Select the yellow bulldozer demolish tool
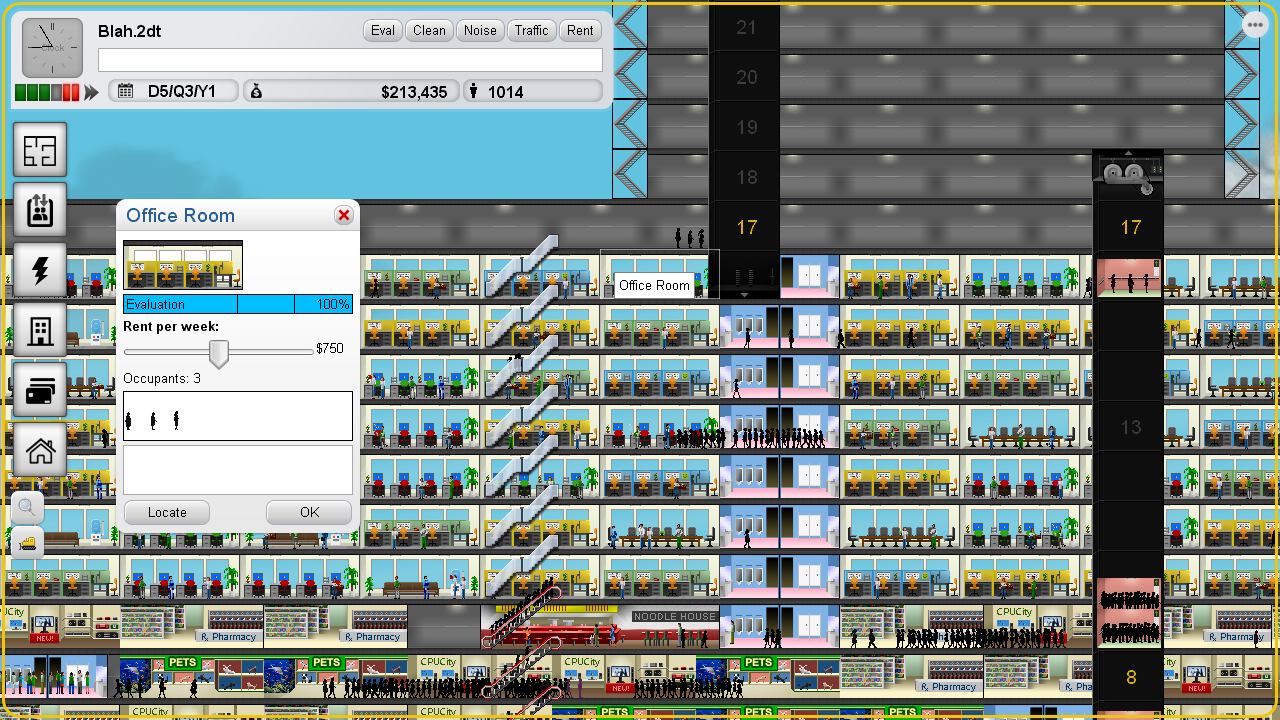 tap(27, 541)
